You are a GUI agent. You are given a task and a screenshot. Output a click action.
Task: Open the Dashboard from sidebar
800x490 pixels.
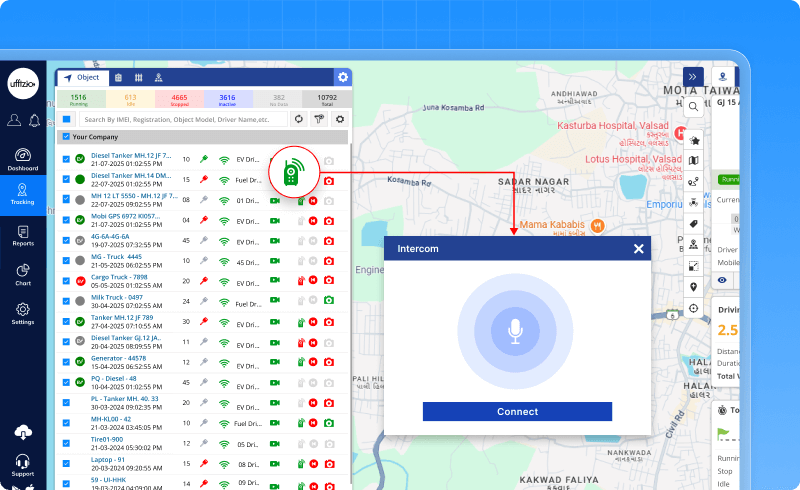(x=23, y=159)
